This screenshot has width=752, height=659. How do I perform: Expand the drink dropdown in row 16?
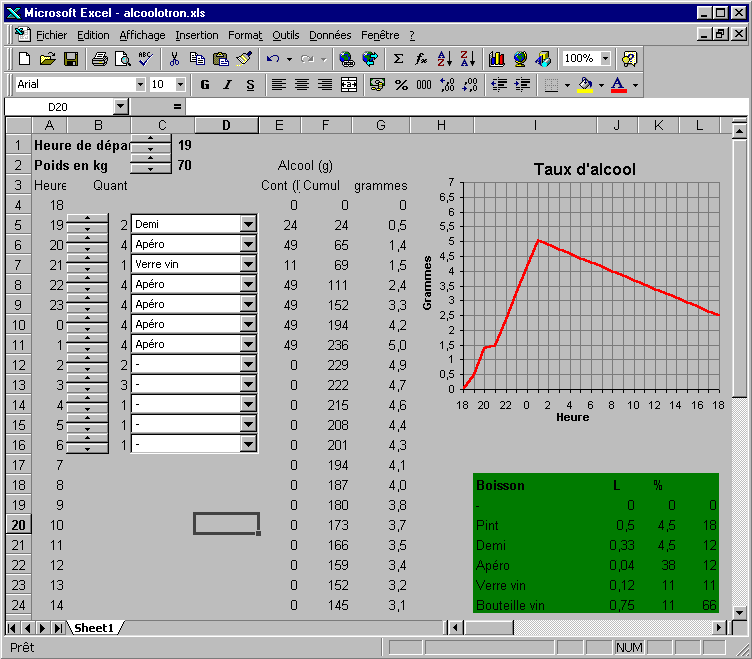pos(248,445)
